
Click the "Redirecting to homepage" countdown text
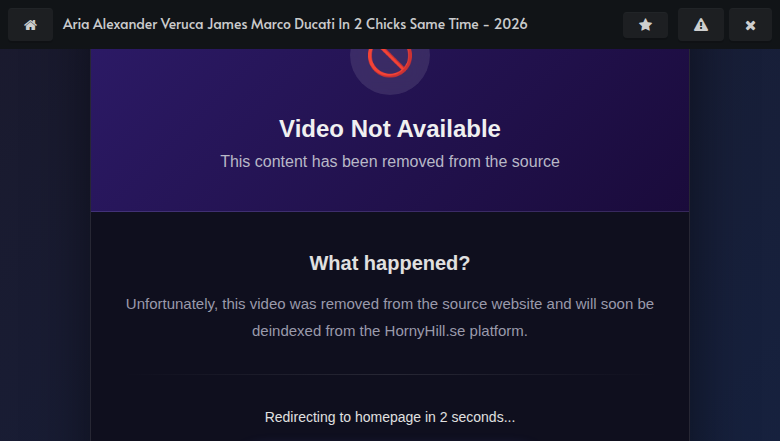pos(390,417)
